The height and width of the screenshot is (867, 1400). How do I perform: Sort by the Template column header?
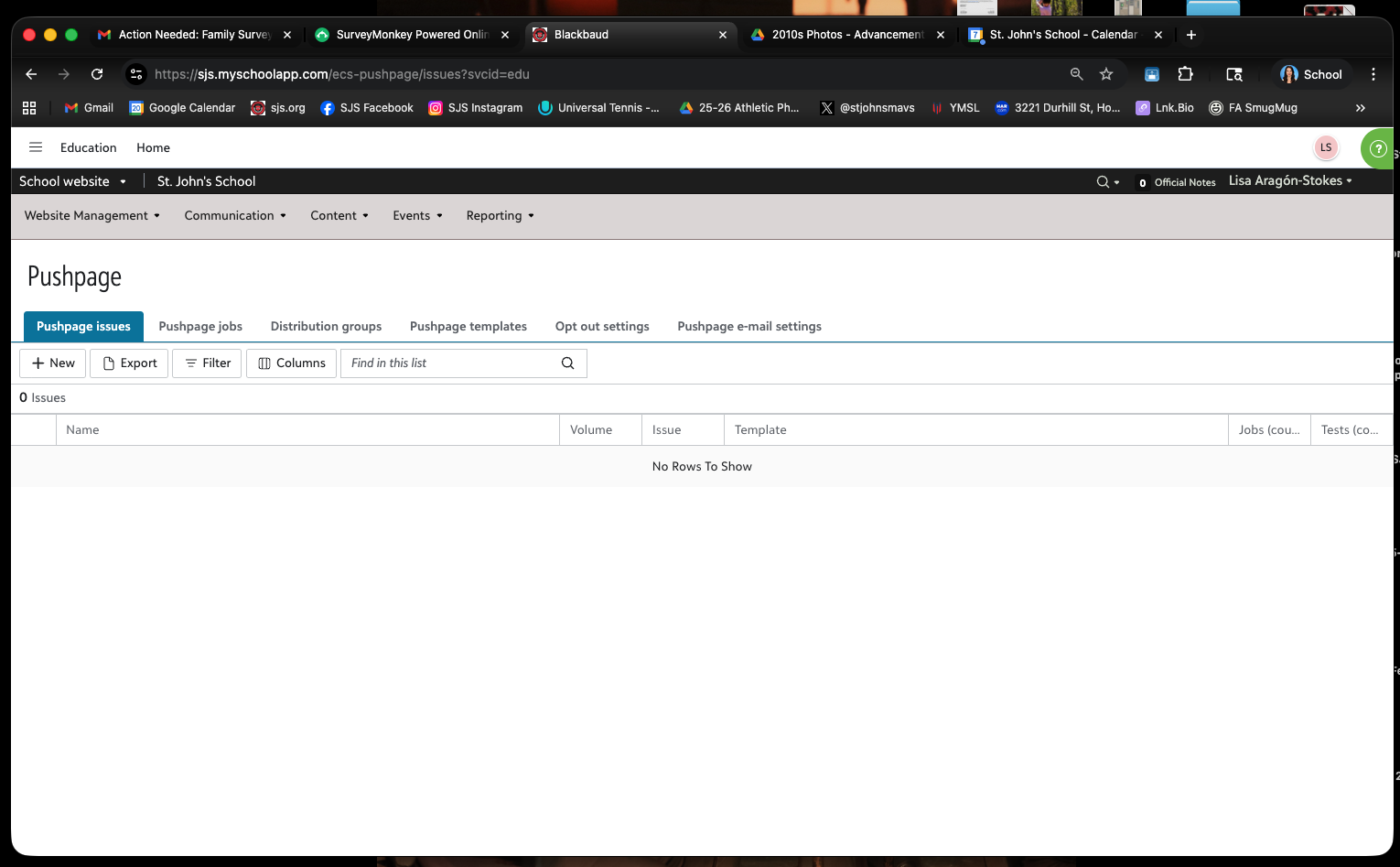pos(975,430)
